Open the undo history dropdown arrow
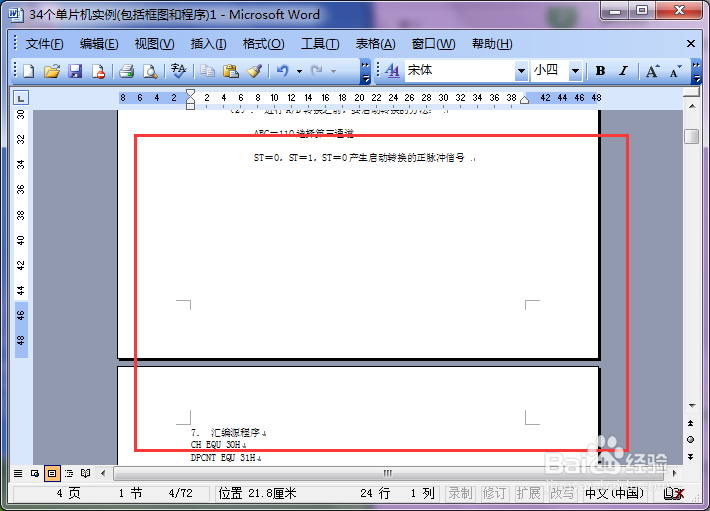Viewport: 710px width, 511px height. pyautogui.click(x=299, y=71)
